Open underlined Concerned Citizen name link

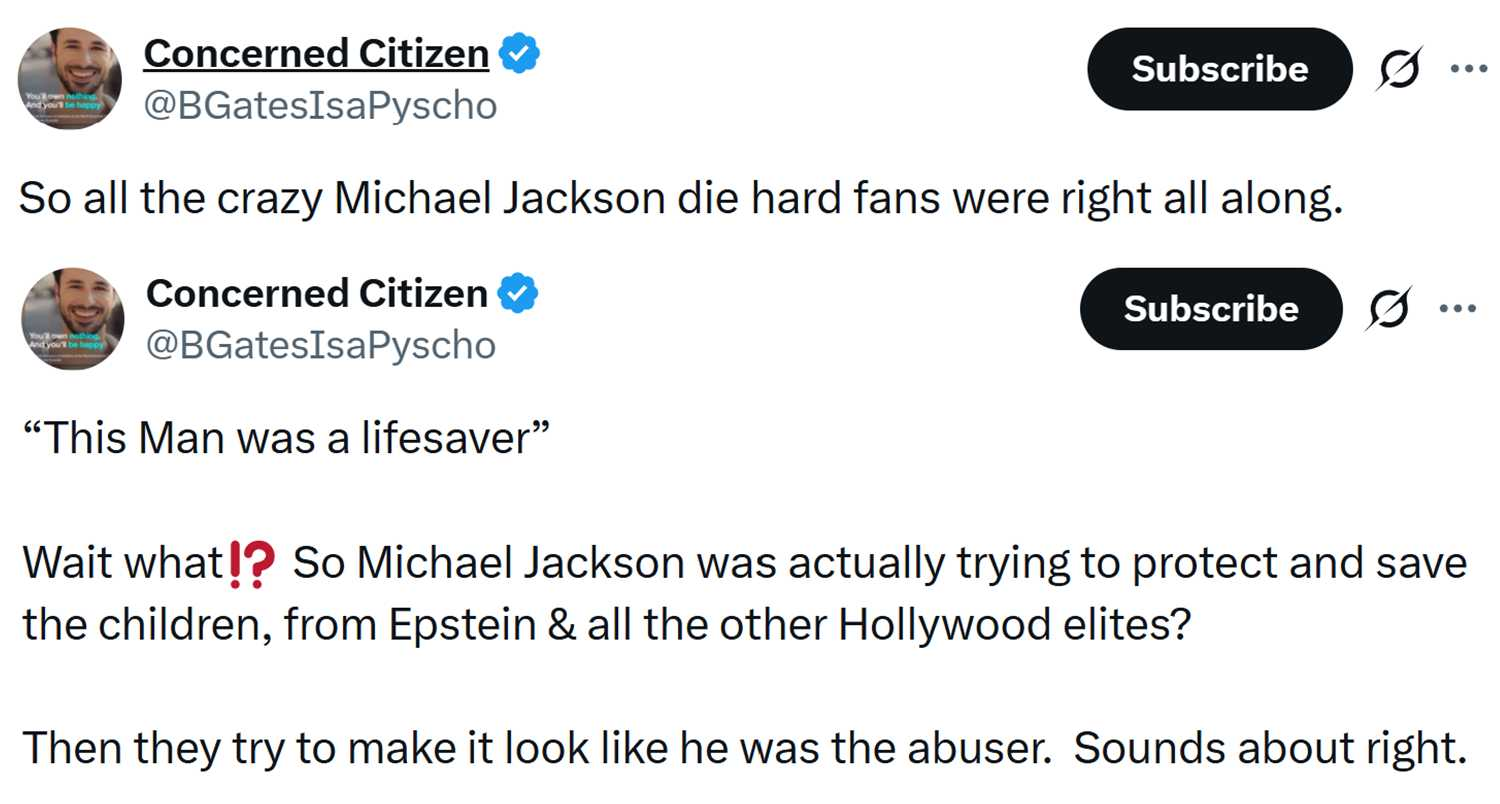[316, 54]
